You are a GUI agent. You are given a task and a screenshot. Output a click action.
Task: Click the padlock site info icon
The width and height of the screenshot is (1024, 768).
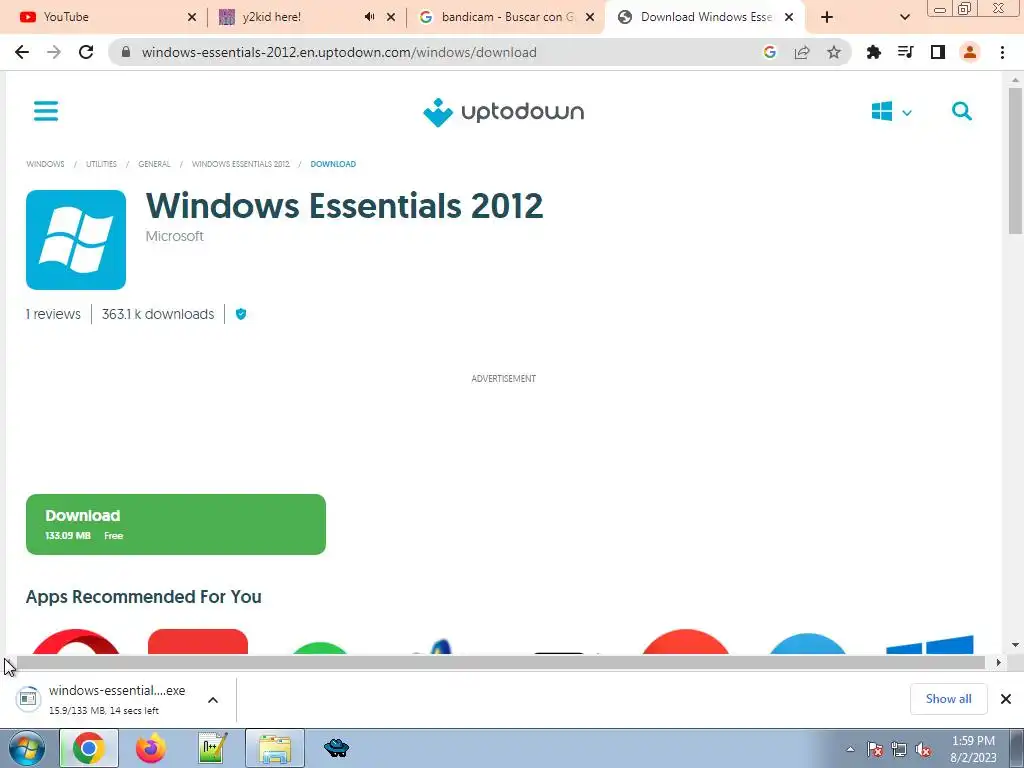point(126,52)
